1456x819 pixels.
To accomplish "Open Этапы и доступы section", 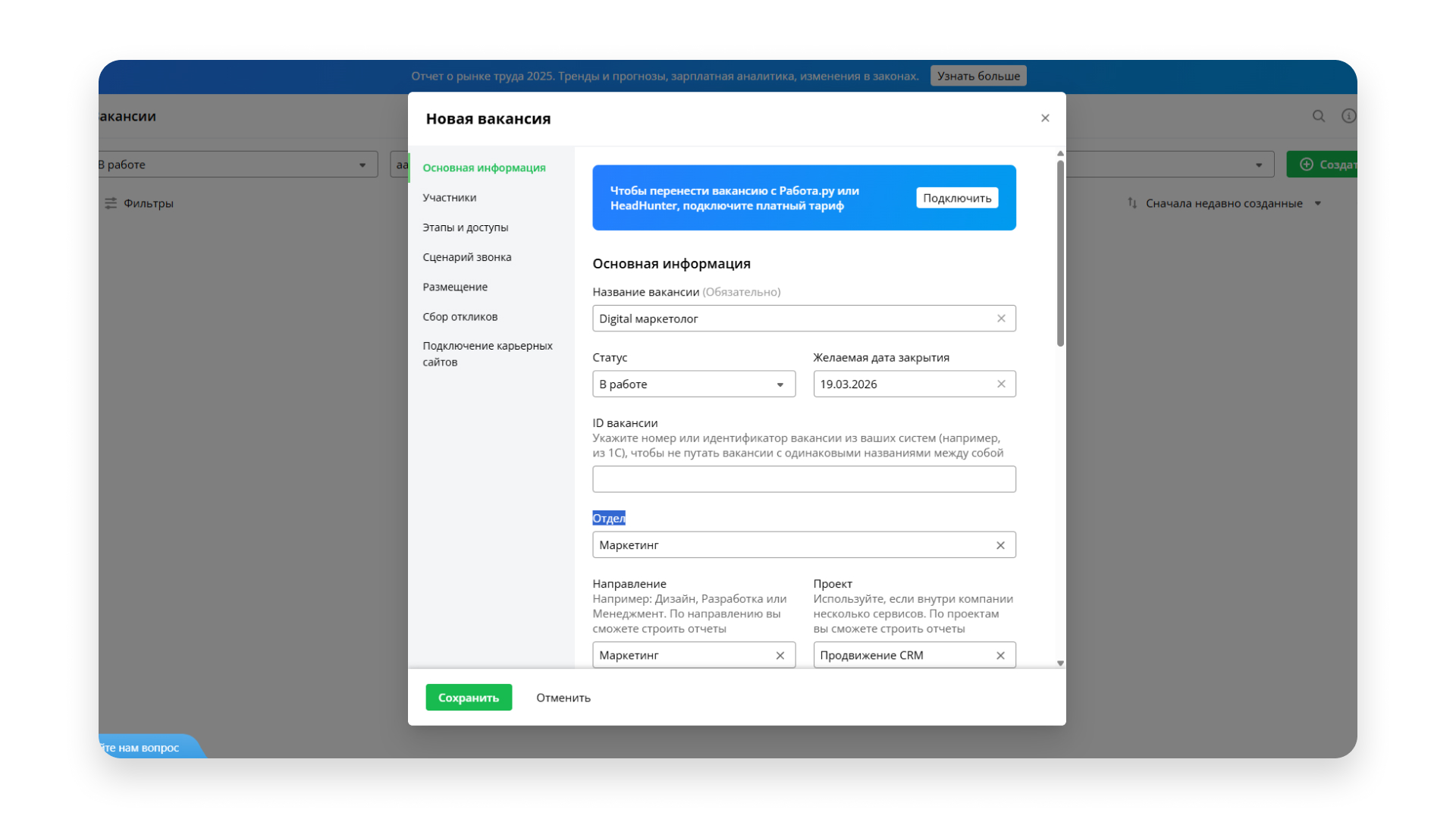I will (x=465, y=227).
